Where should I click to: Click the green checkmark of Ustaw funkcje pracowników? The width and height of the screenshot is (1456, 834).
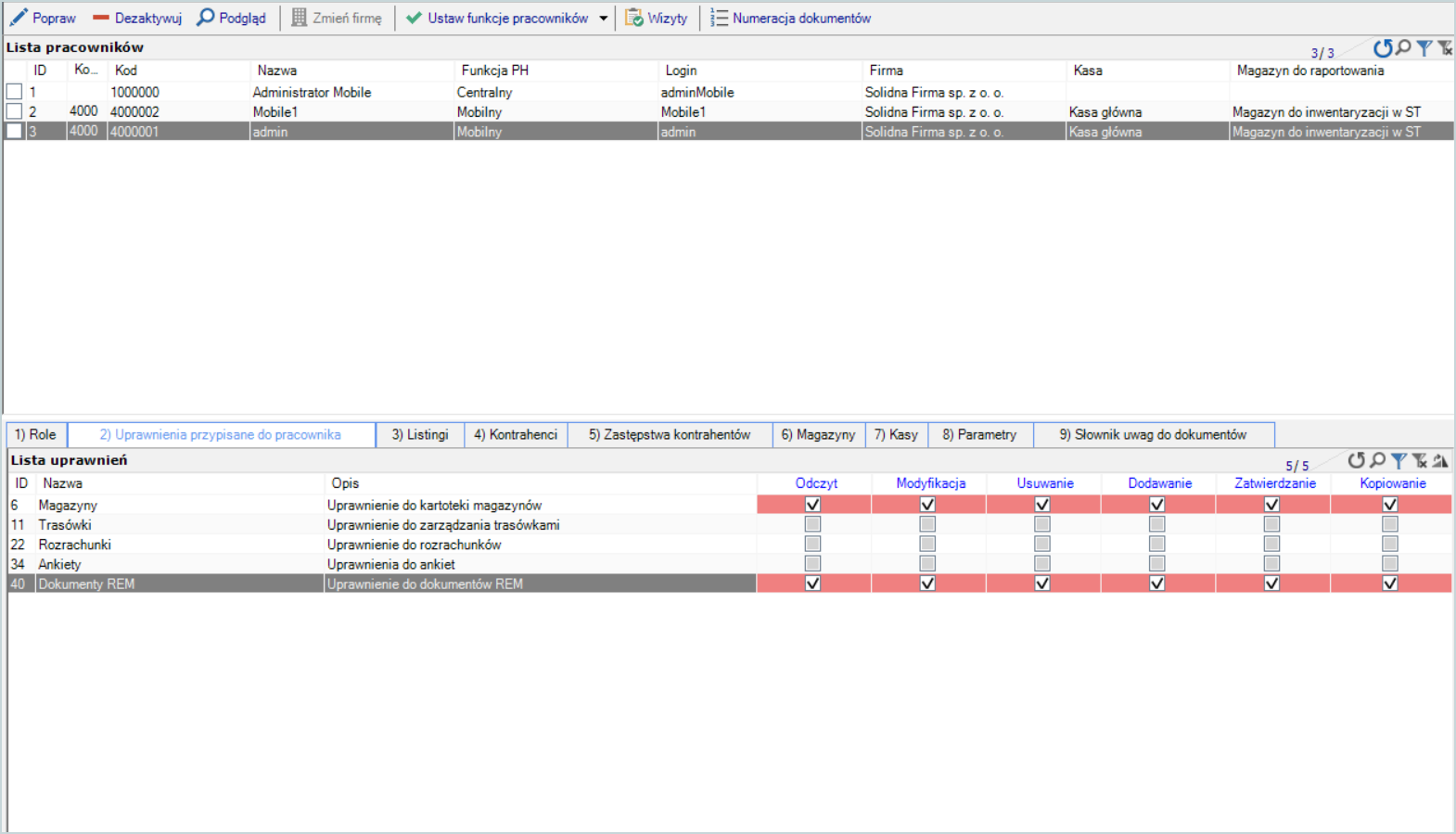click(414, 18)
